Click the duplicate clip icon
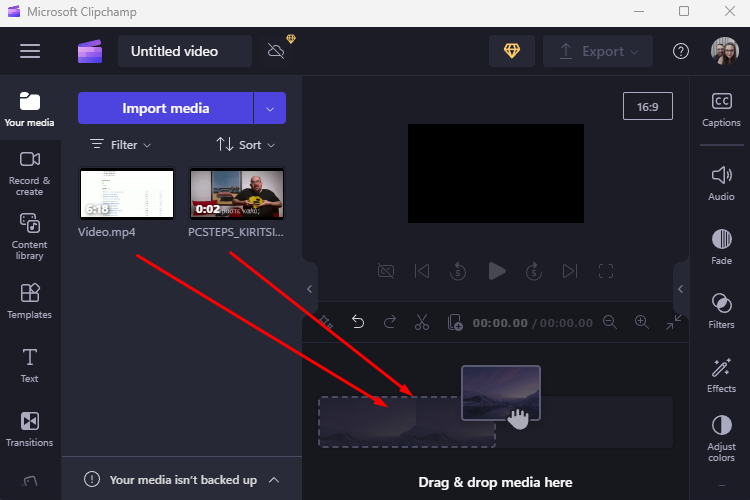The image size is (750, 500). [x=454, y=322]
